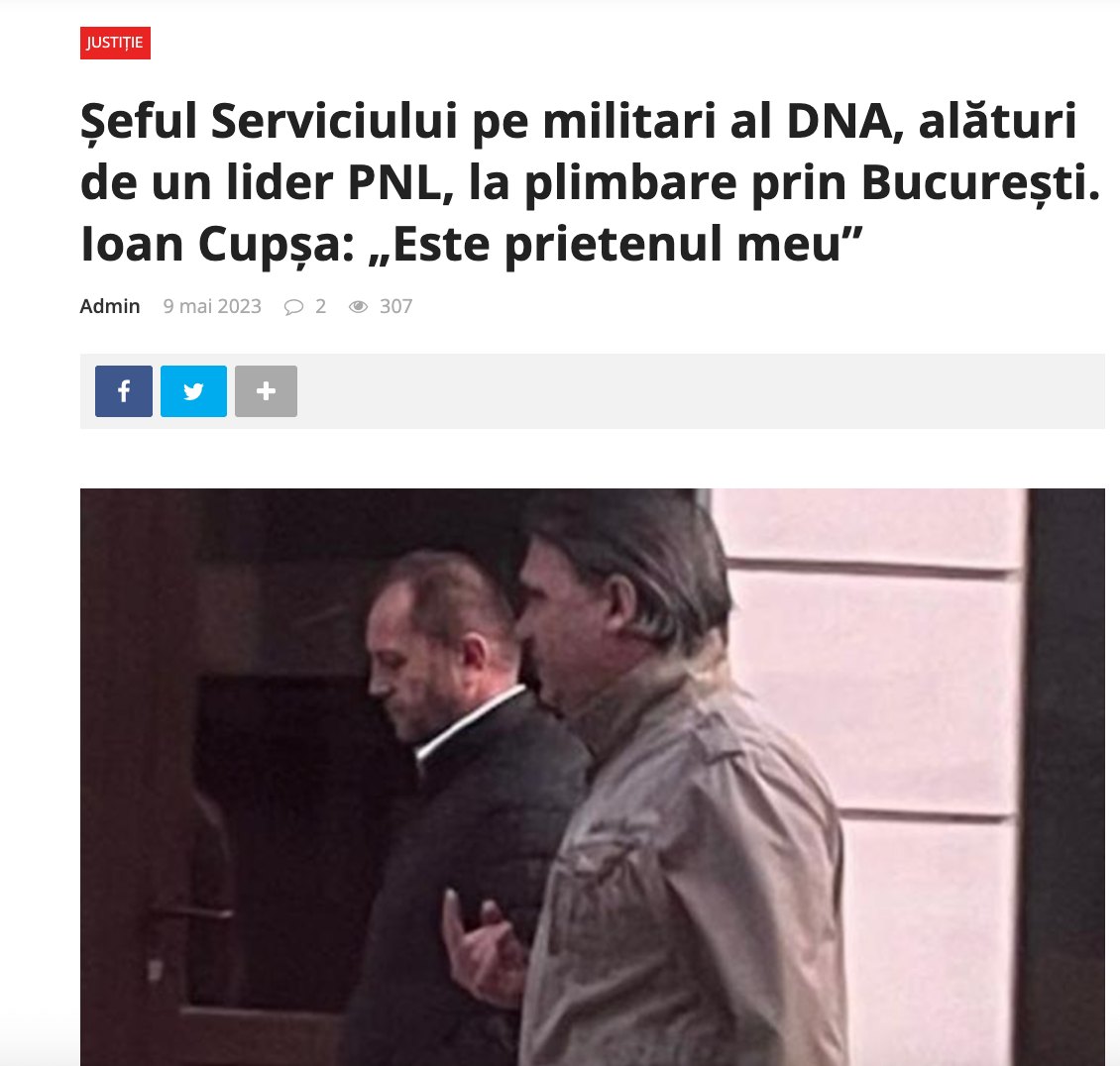The width and height of the screenshot is (1120, 1066).
Task: Click empty area of gray share bar
Action: click(700, 391)
